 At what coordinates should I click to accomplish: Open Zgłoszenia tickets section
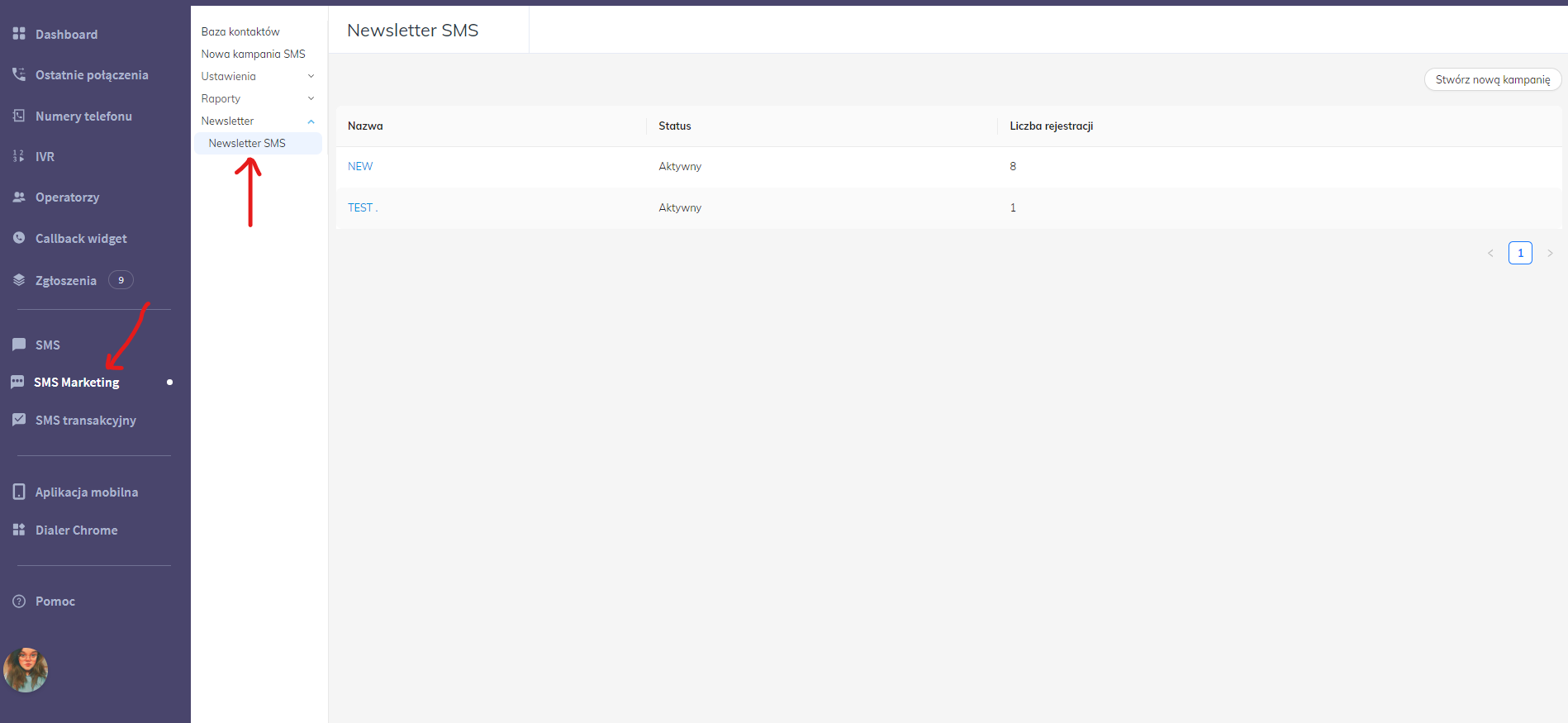tap(65, 280)
